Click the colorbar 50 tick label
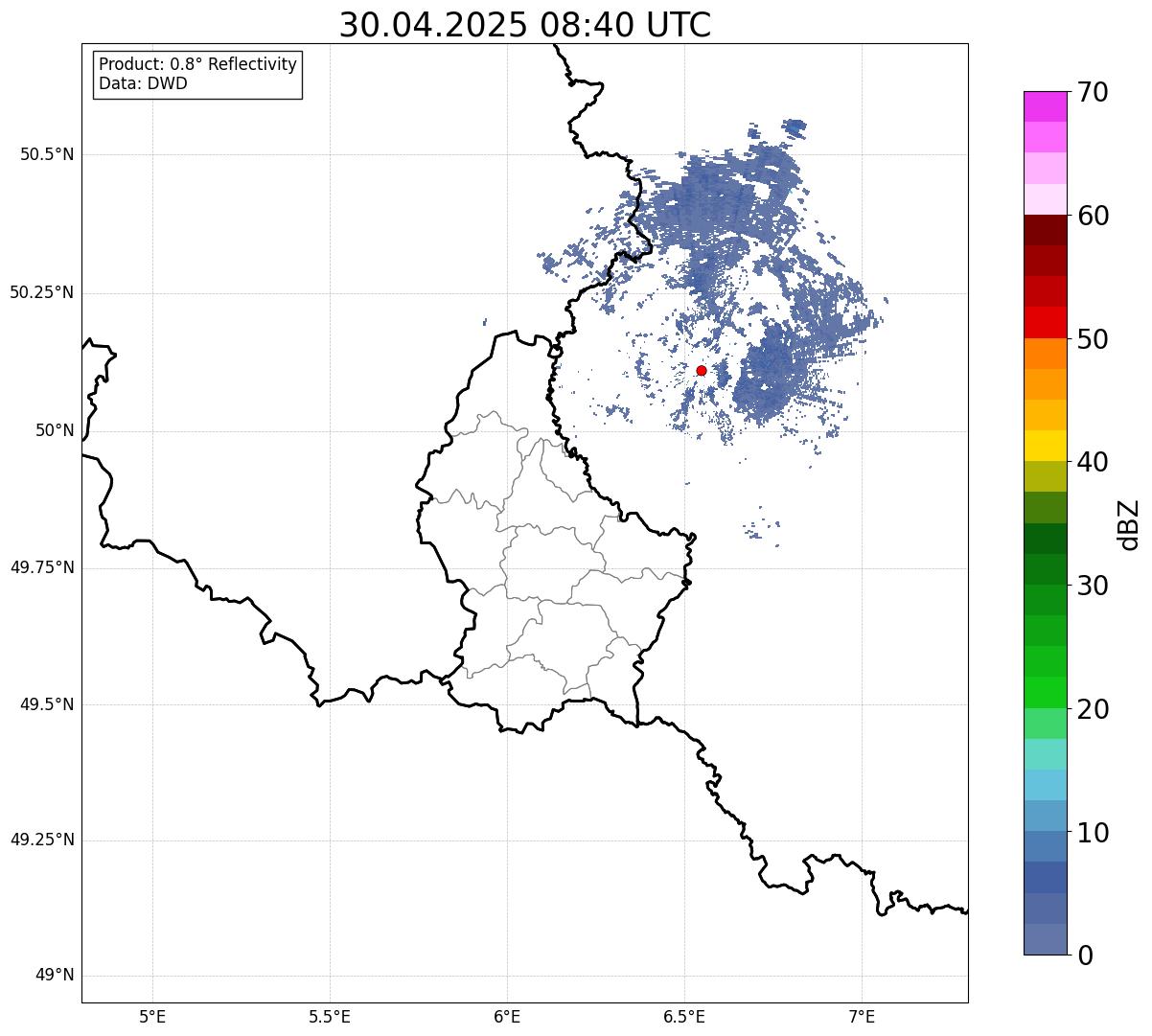 click(x=1093, y=339)
